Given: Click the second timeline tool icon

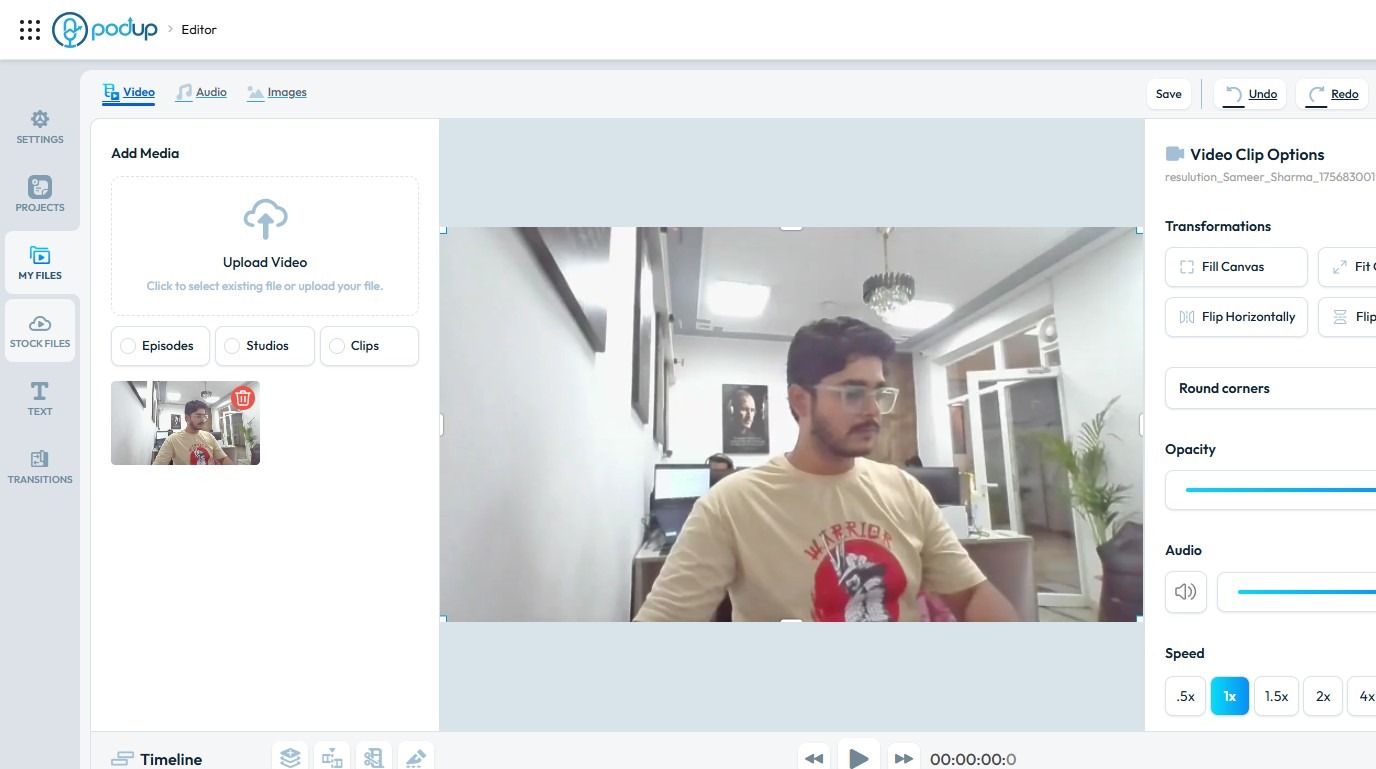Looking at the screenshot, I should pos(332,758).
